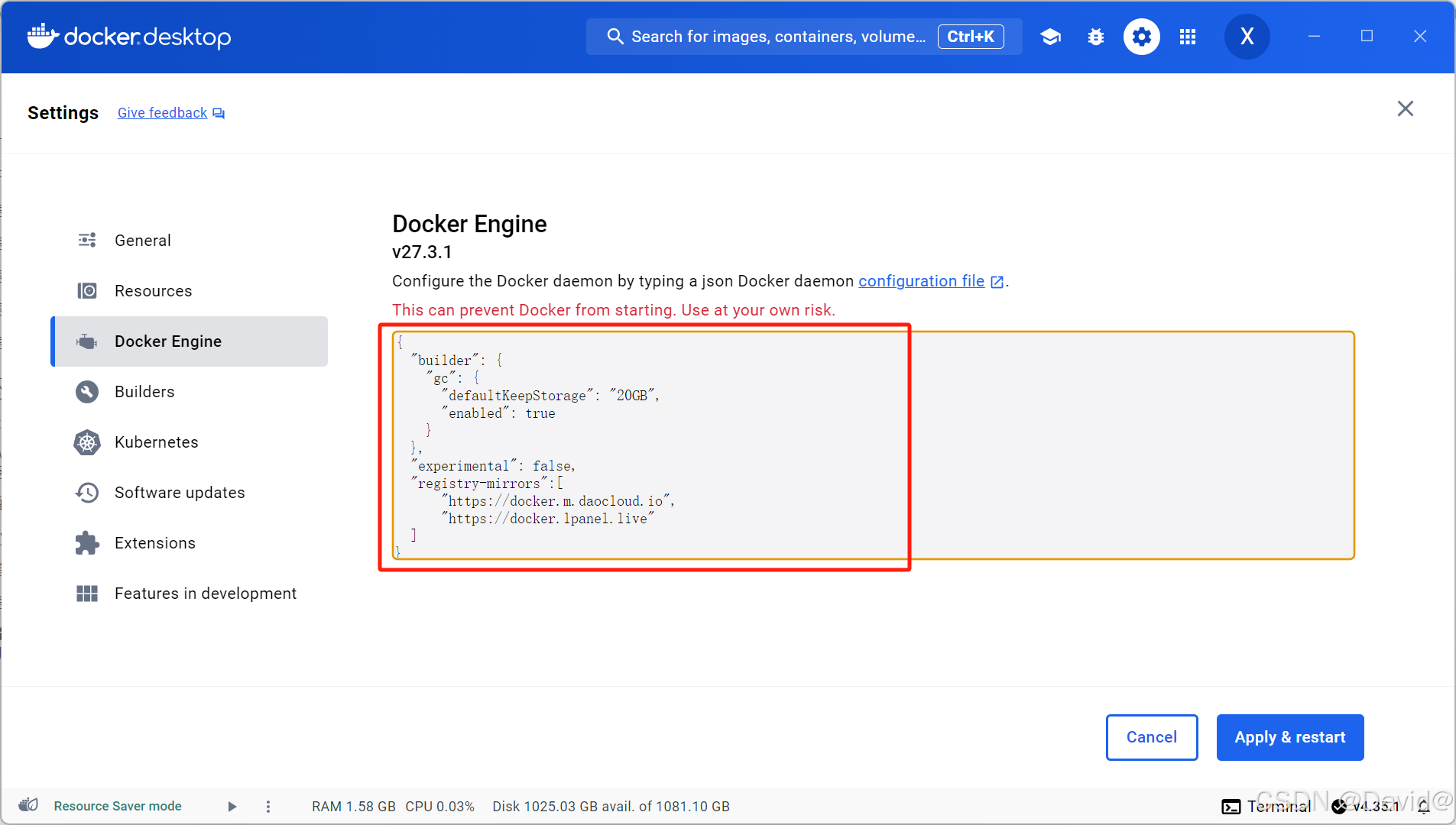Select the Docker Engine settings tab
The width and height of the screenshot is (1456, 825).
pyautogui.click(x=190, y=341)
